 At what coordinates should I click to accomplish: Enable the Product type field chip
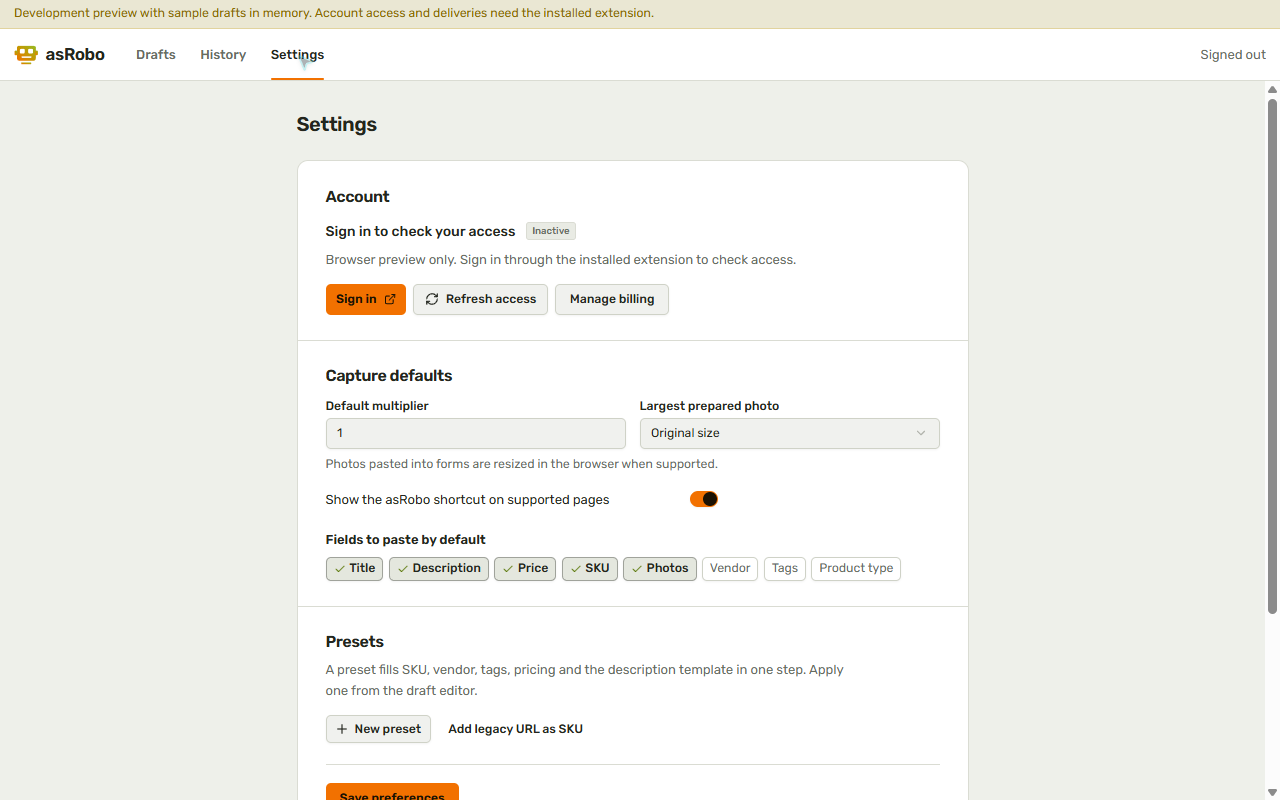point(856,569)
